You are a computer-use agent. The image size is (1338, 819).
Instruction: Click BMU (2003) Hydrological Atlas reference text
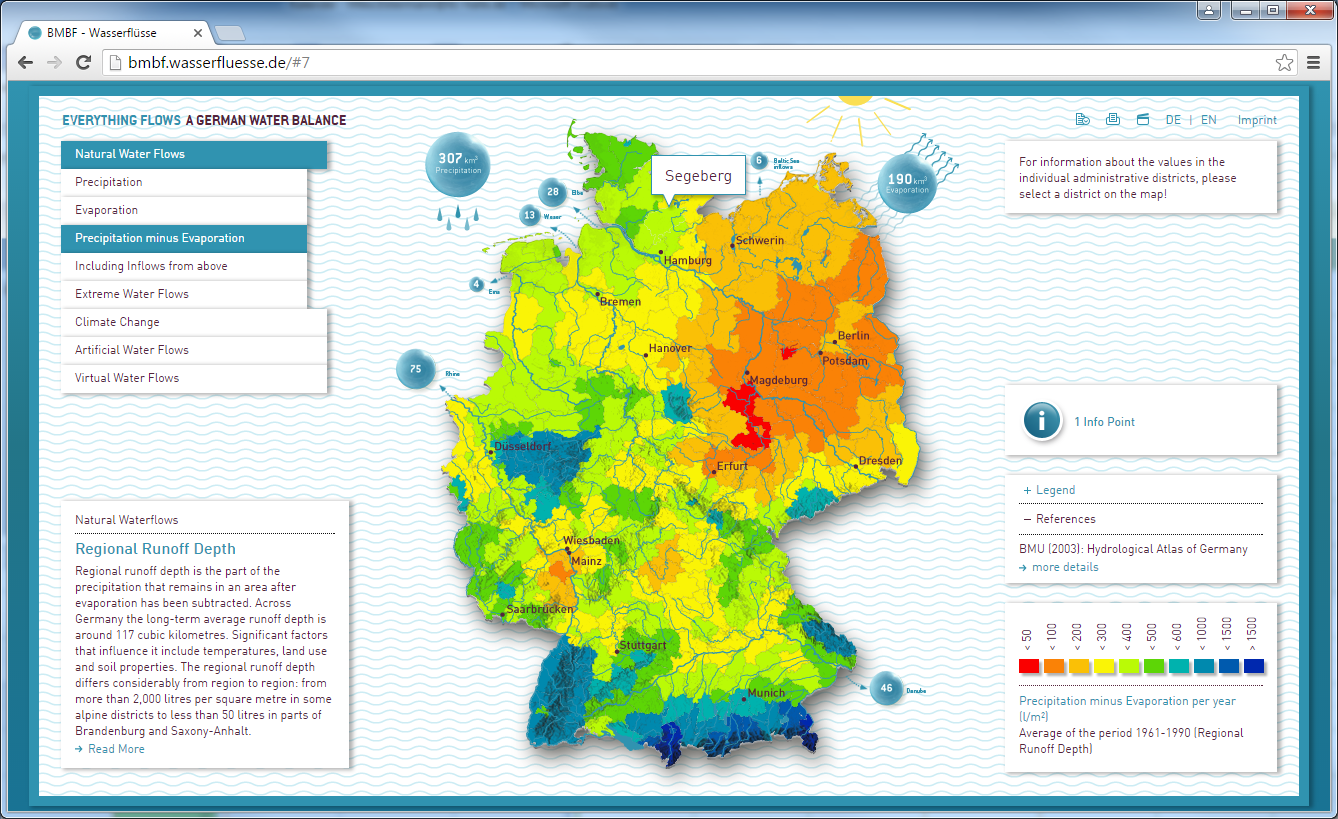[x=1133, y=549]
